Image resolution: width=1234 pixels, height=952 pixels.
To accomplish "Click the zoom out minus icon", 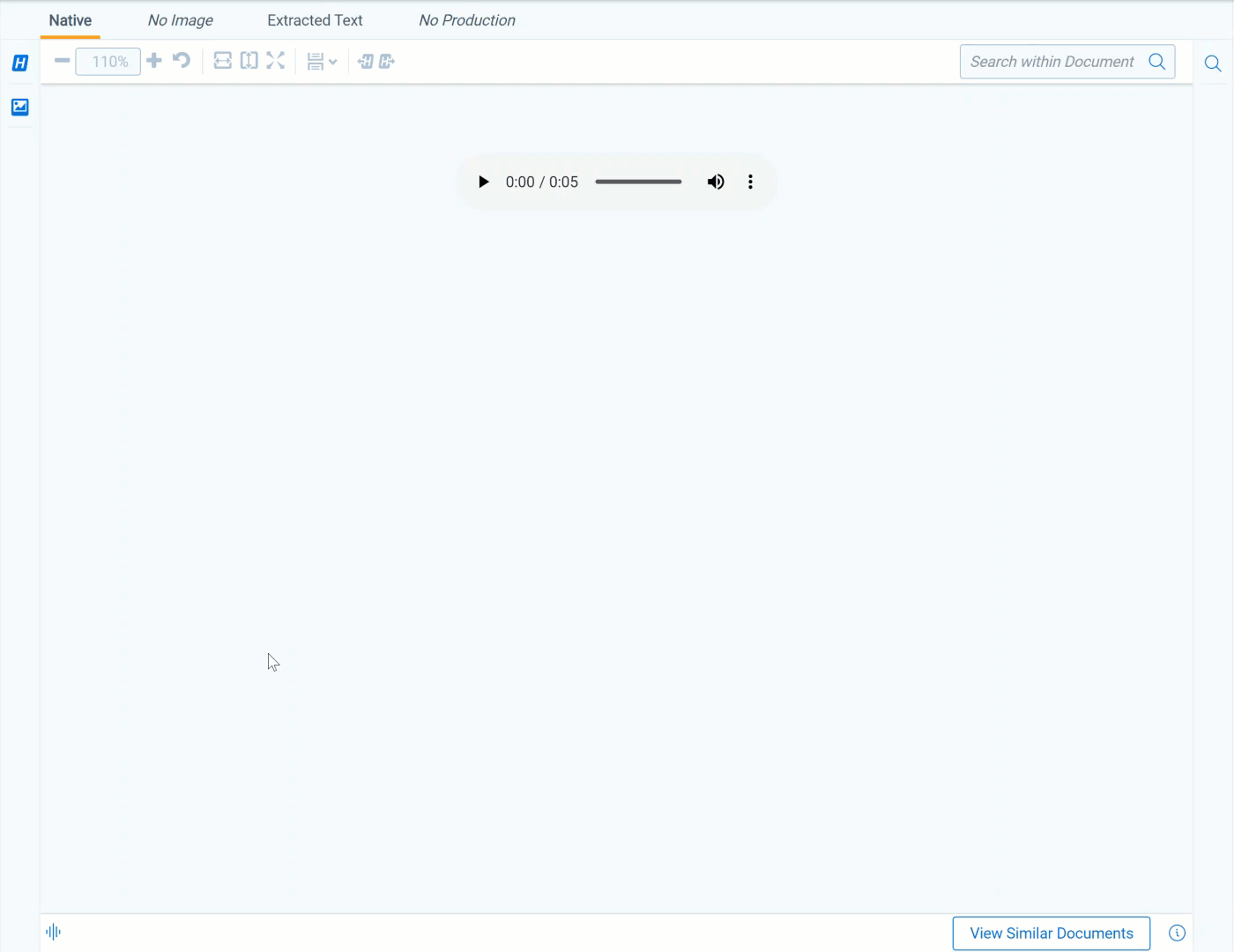I will tap(62, 61).
